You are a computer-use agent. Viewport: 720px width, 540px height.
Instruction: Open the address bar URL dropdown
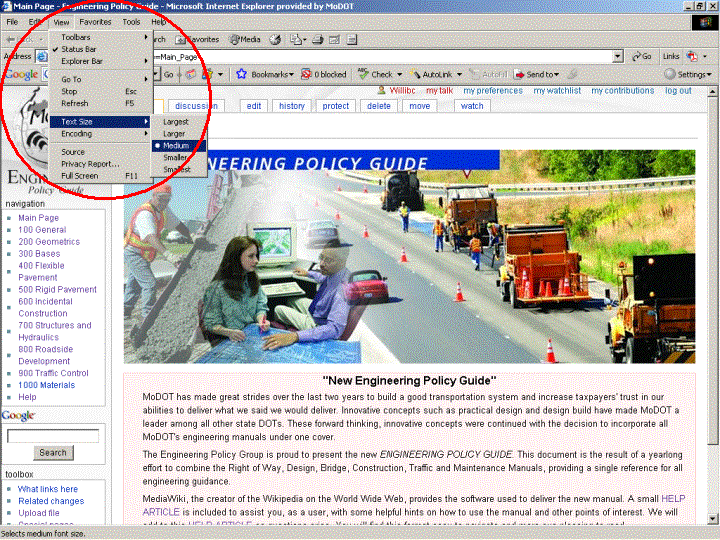click(x=618, y=56)
